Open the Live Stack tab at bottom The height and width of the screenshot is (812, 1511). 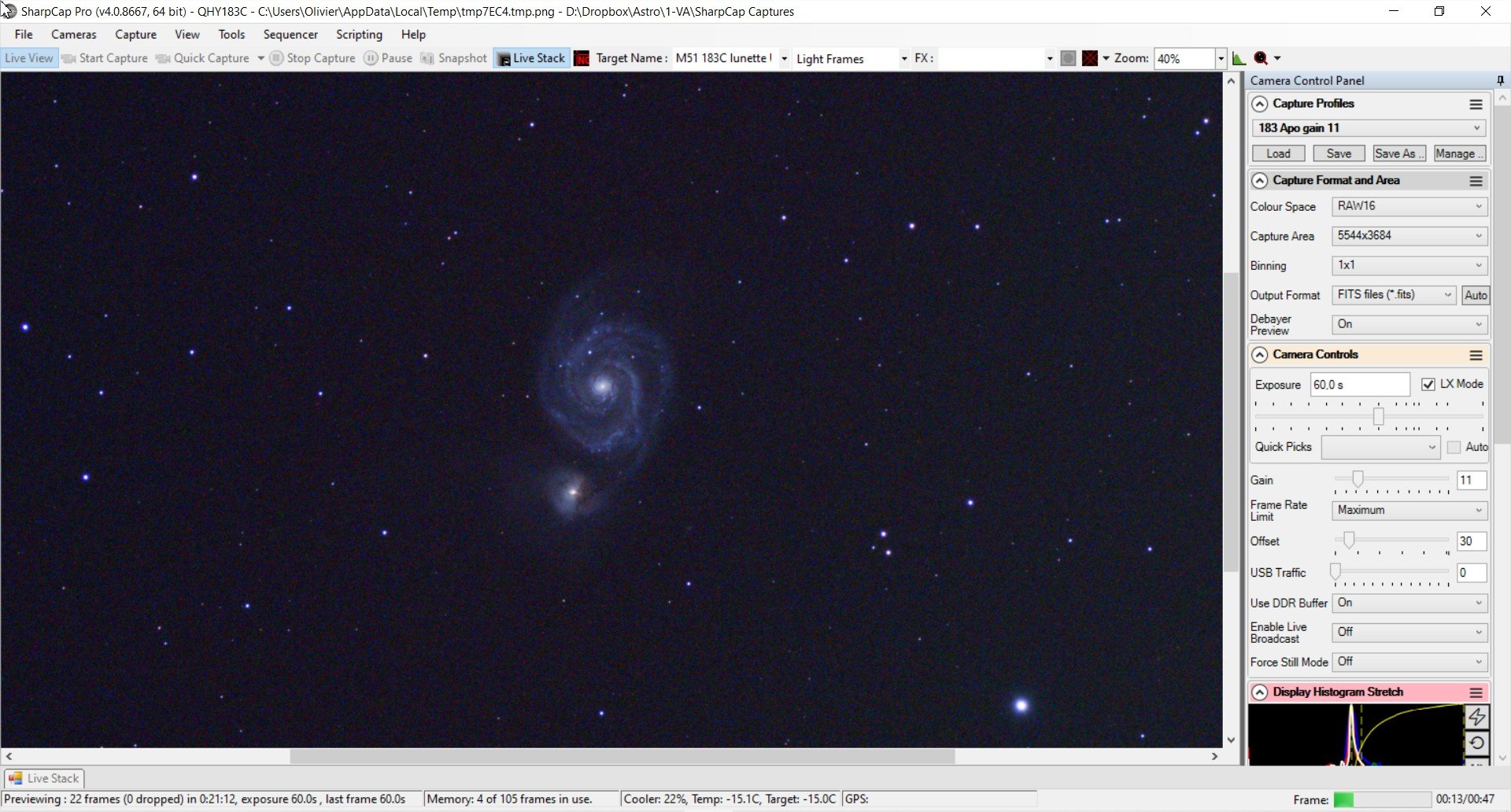click(44, 778)
